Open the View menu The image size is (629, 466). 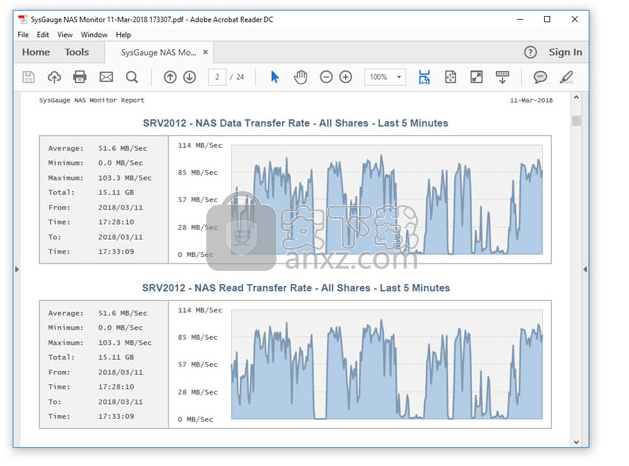pyautogui.click(x=65, y=35)
